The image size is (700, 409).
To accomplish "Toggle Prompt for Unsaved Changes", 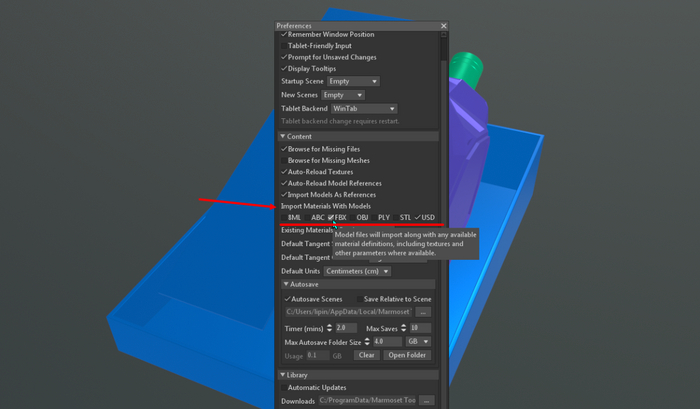I will point(284,57).
